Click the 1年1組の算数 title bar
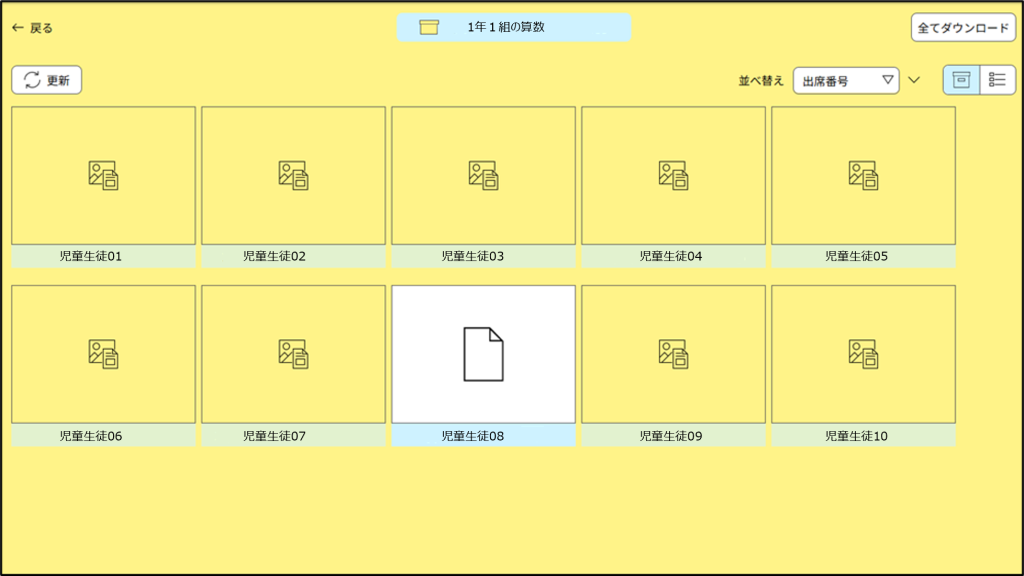Image resolution: width=1024 pixels, height=576 pixels. [x=513, y=28]
